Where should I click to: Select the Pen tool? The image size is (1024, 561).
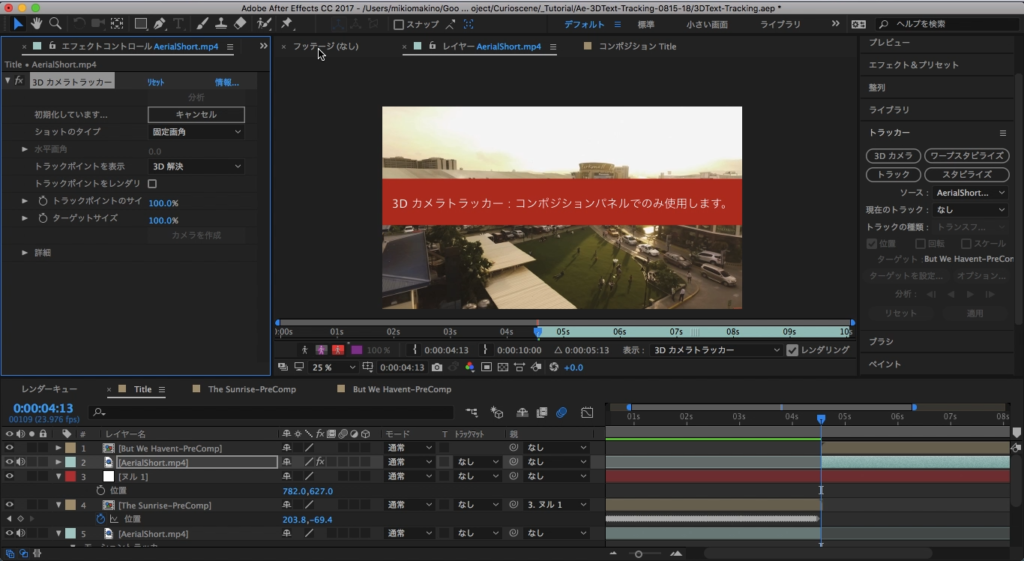[159, 23]
